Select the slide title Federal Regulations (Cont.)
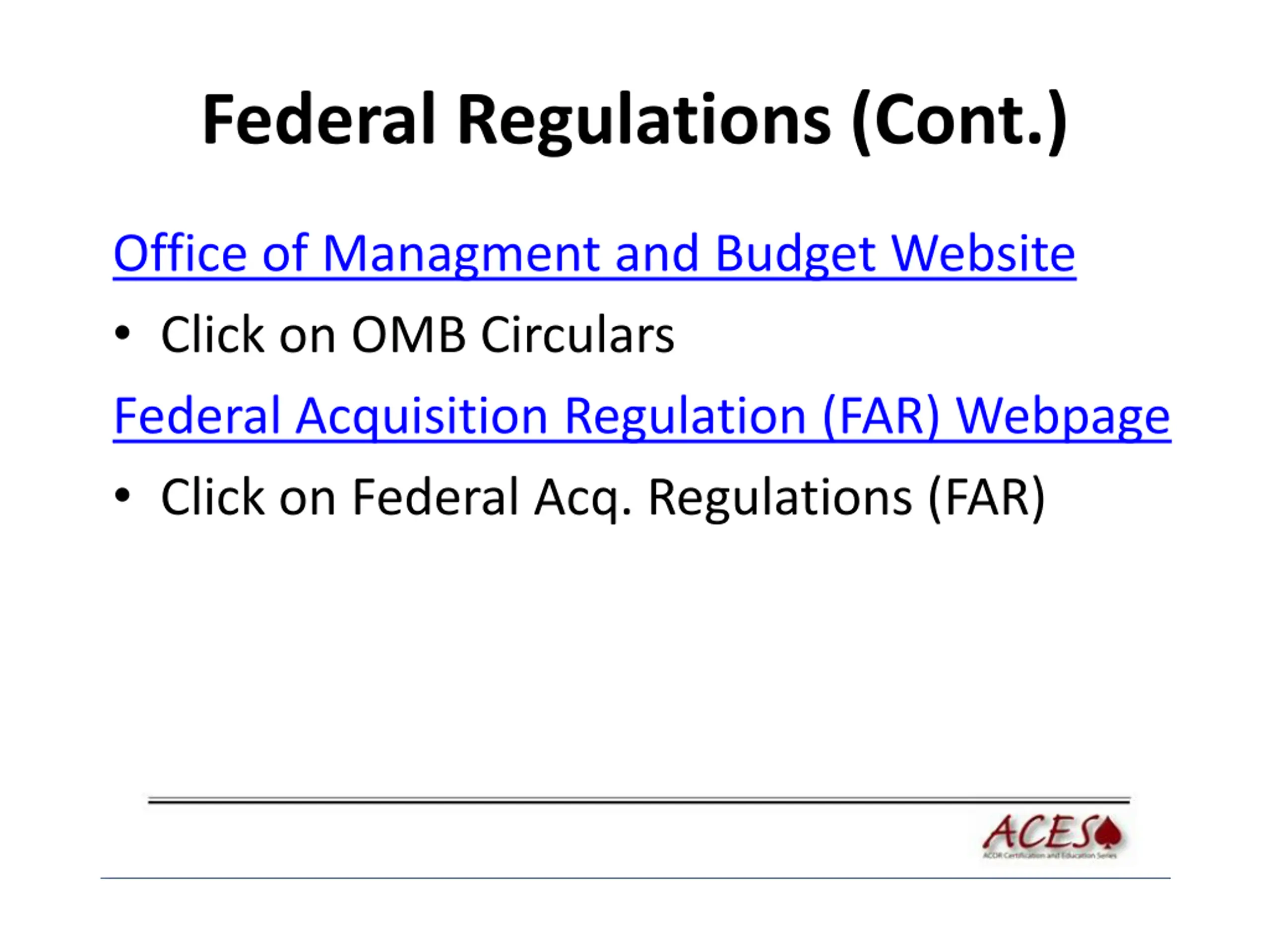 click(635, 121)
